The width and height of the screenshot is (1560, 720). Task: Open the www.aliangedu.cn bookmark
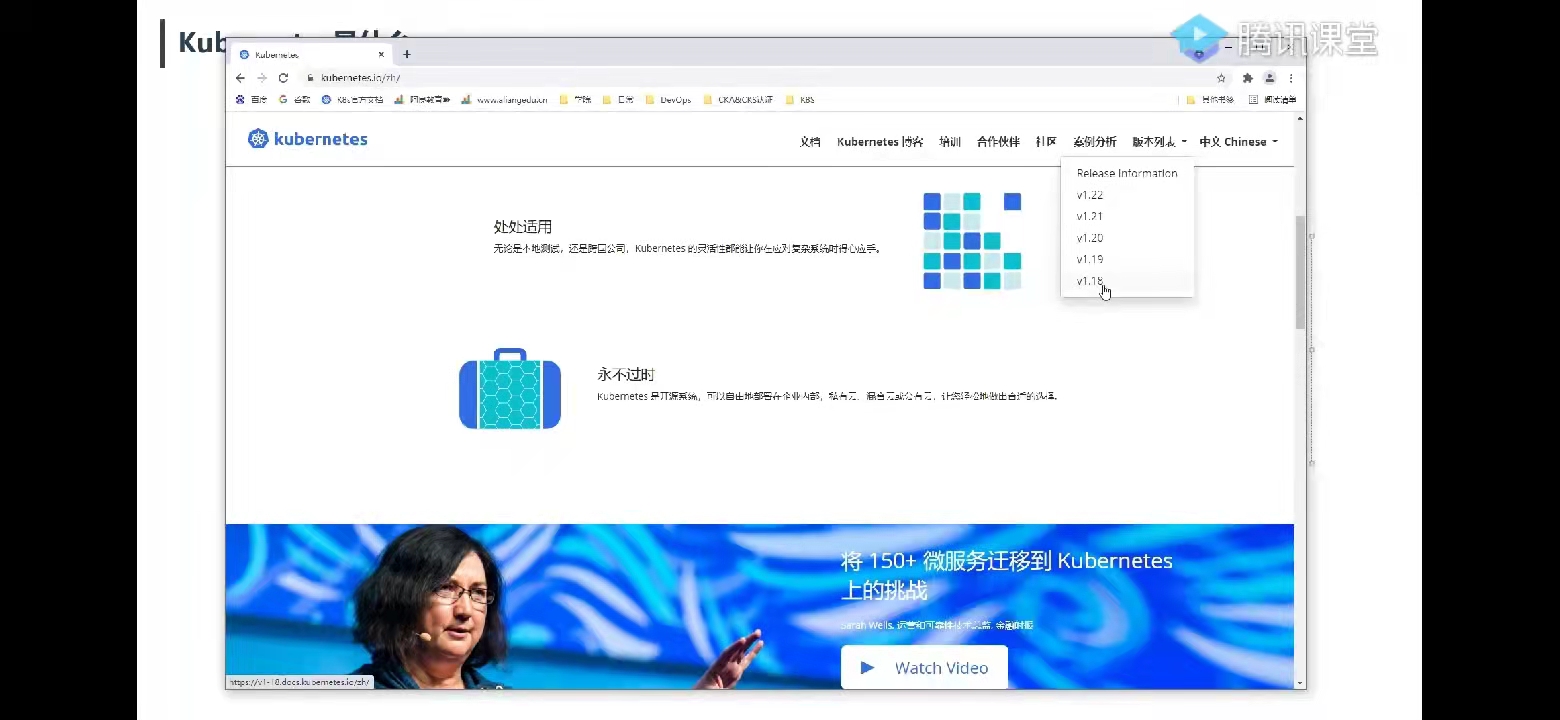tap(505, 100)
